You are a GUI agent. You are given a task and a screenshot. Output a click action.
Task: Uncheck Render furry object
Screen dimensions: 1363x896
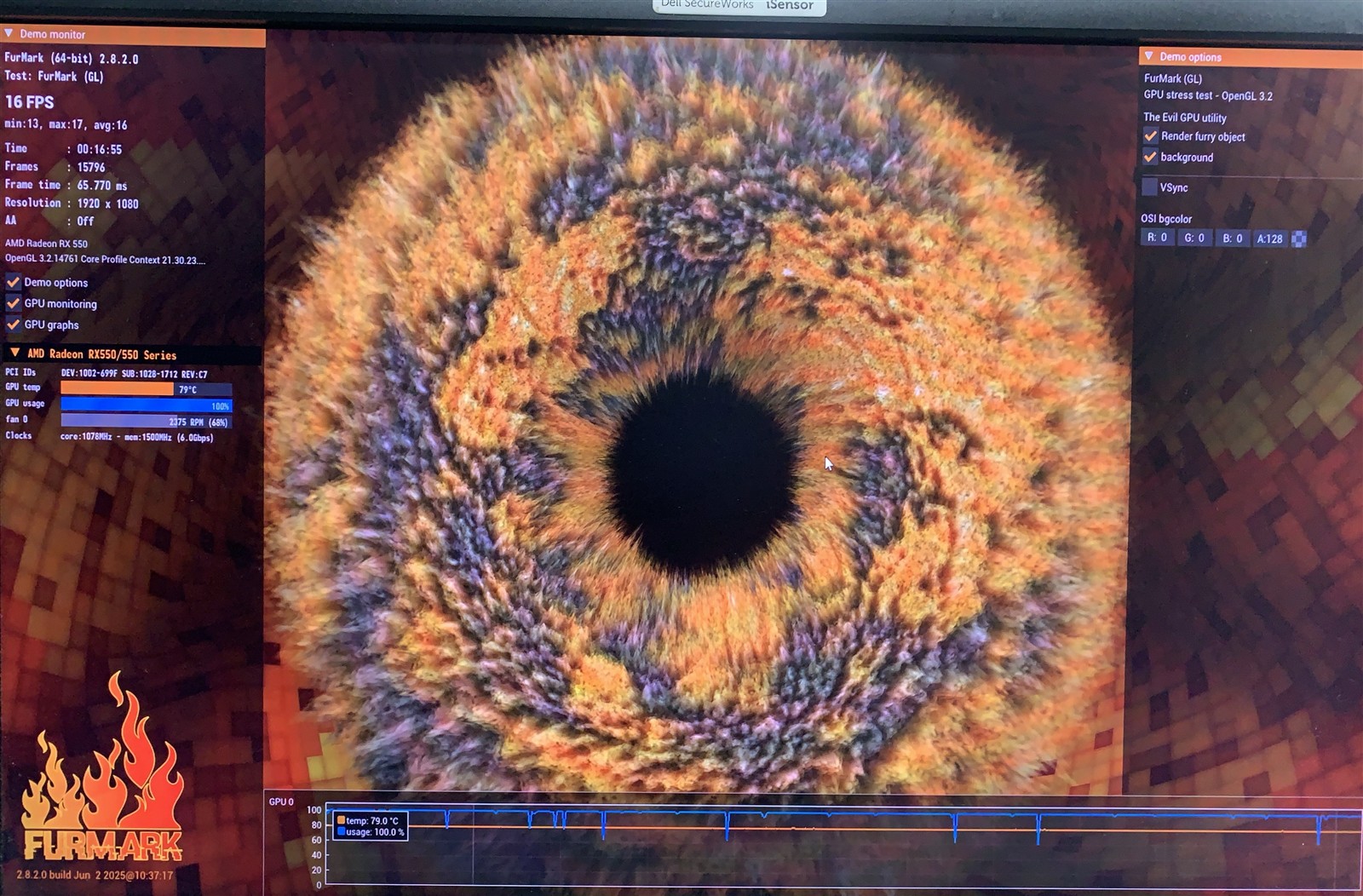coord(1150,136)
